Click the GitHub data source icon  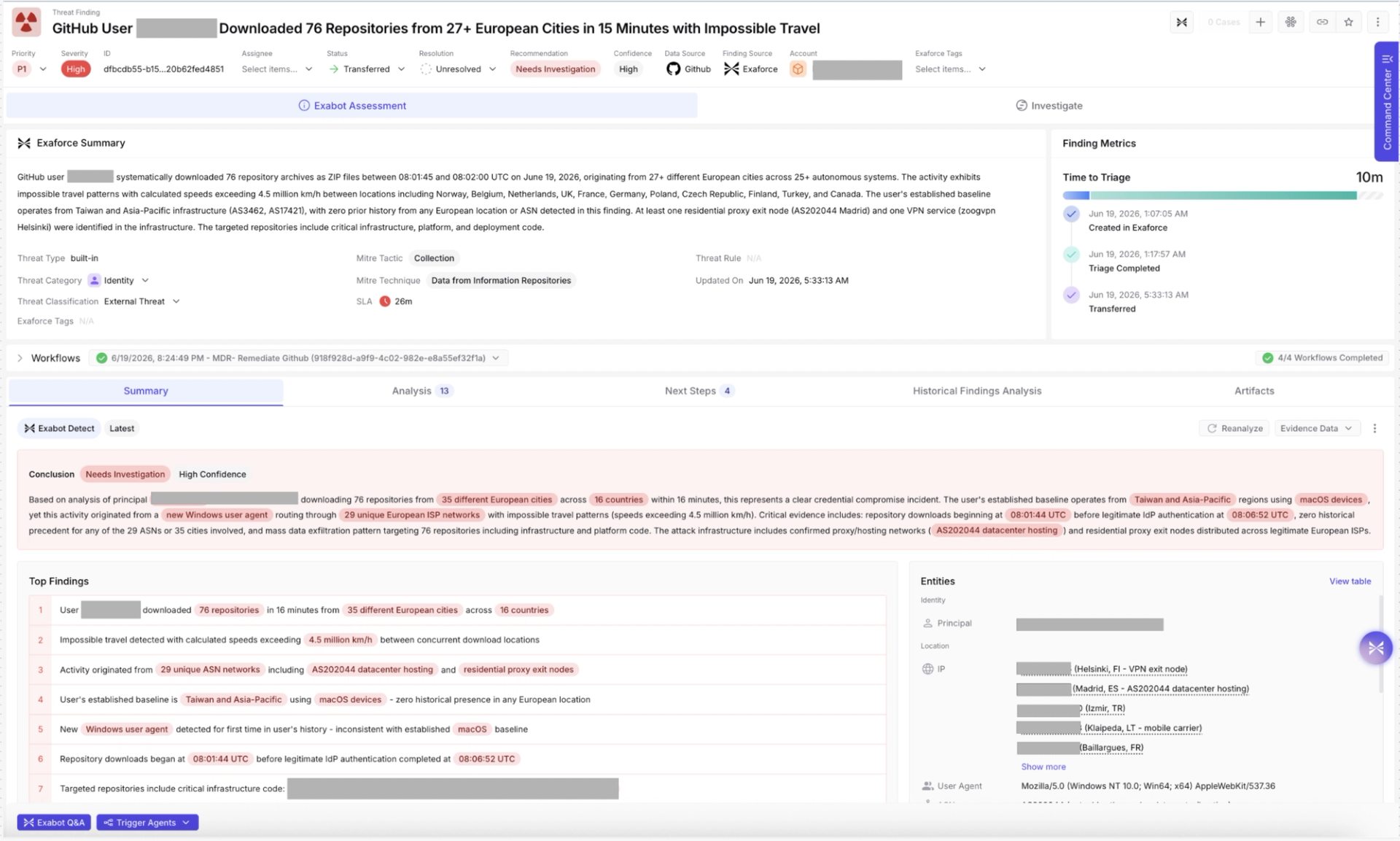click(673, 69)
